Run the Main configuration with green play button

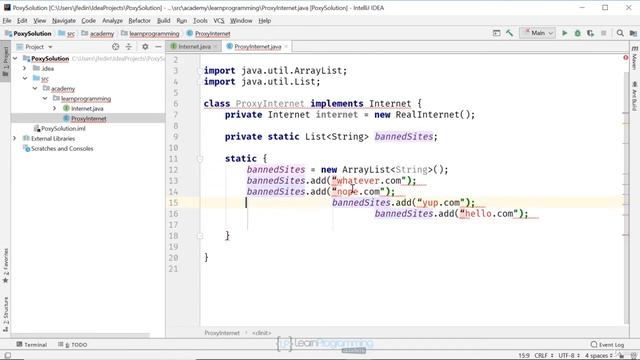564,33
